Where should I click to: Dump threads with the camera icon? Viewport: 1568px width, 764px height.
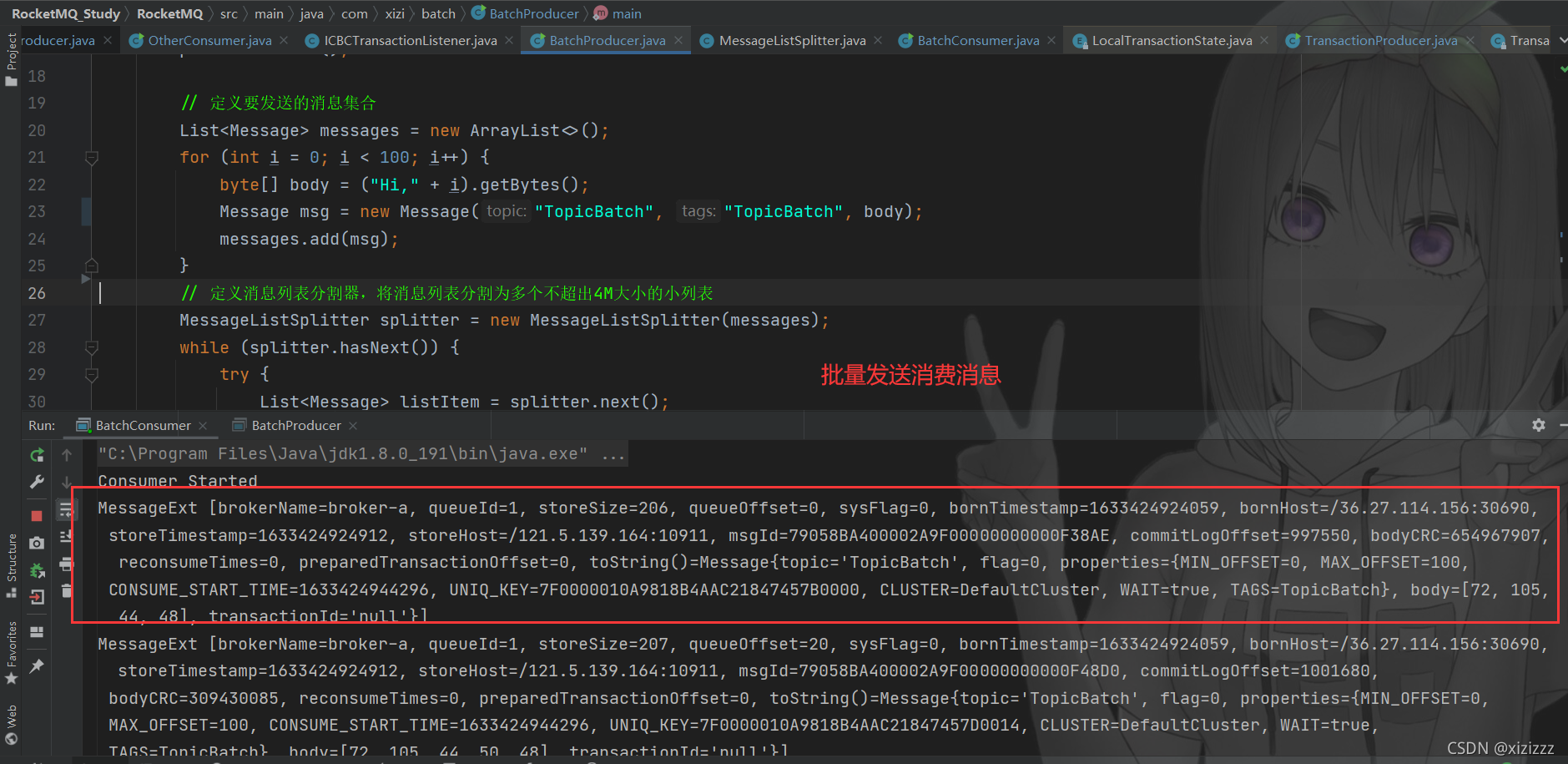pos(37,543)
